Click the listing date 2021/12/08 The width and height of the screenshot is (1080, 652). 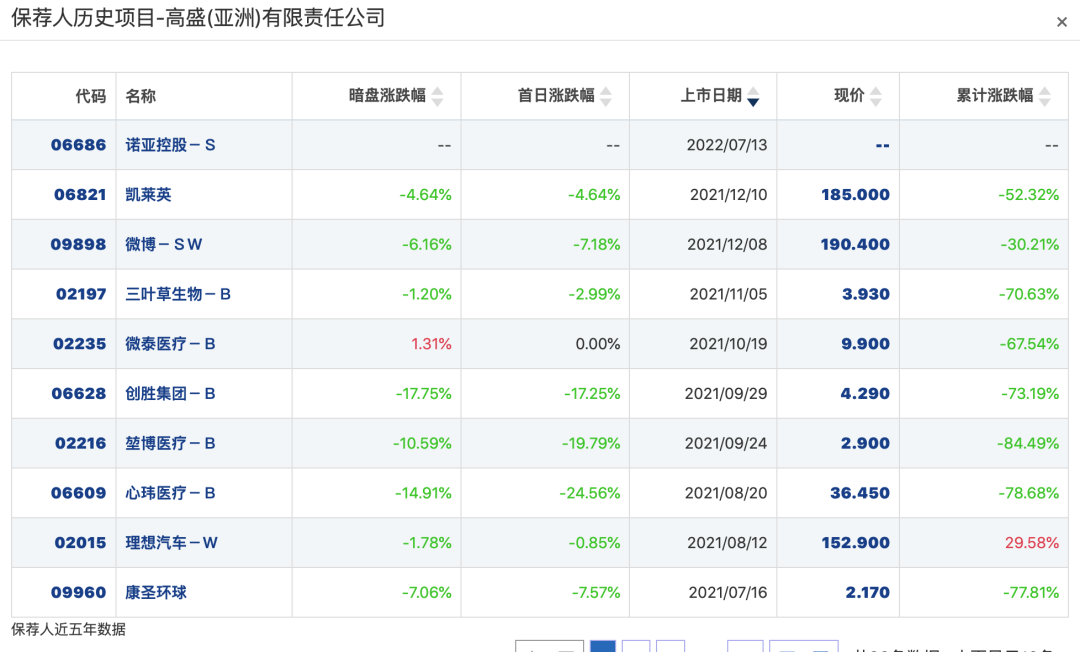point(727,244)
